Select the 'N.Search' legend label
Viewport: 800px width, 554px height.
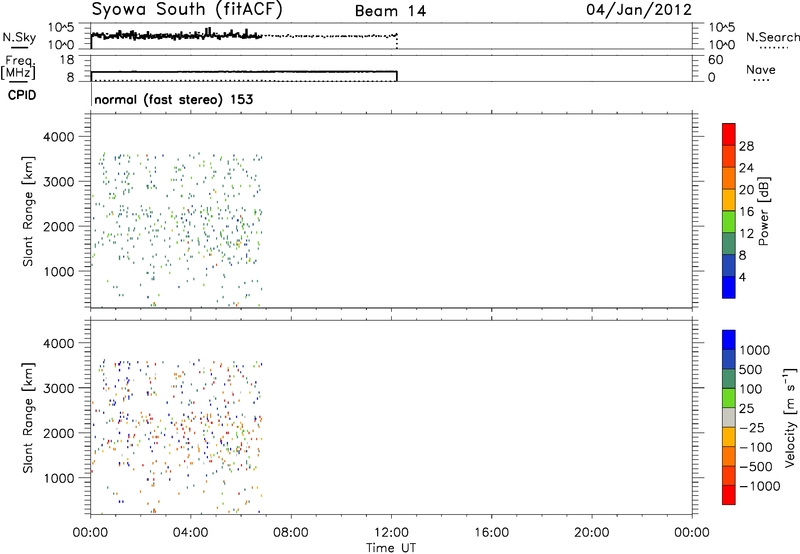coord(773,37)
